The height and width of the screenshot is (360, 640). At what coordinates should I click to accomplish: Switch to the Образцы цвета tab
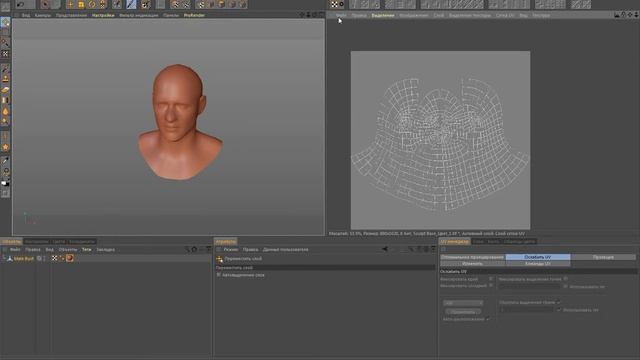(519, 242)
